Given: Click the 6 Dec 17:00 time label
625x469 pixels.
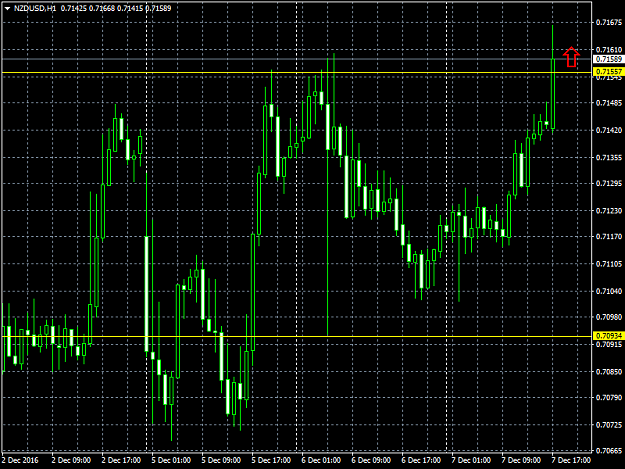Looking at the screenshot, I should pos(421,460).
